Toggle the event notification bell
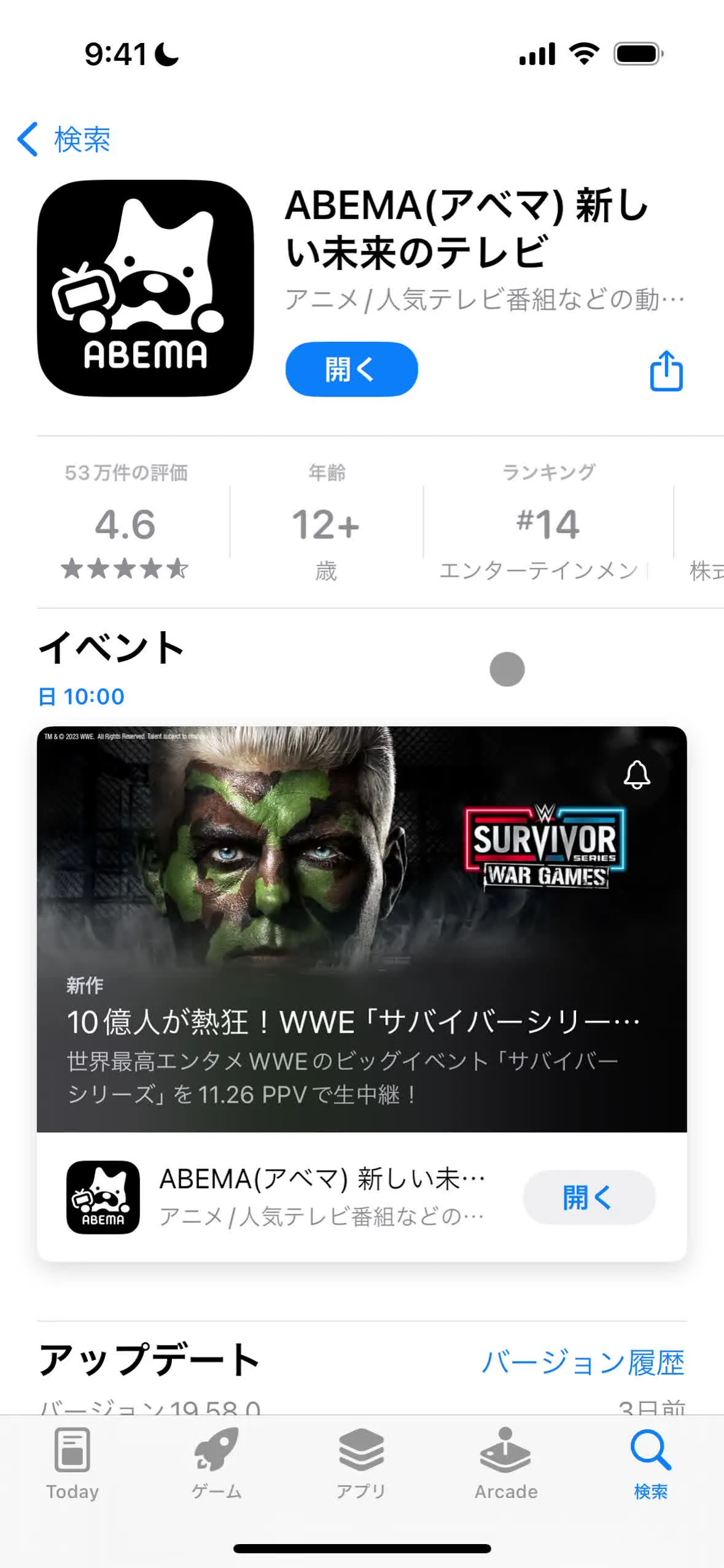The height and width of the screenshot is (1568, 724). (637, 775)
